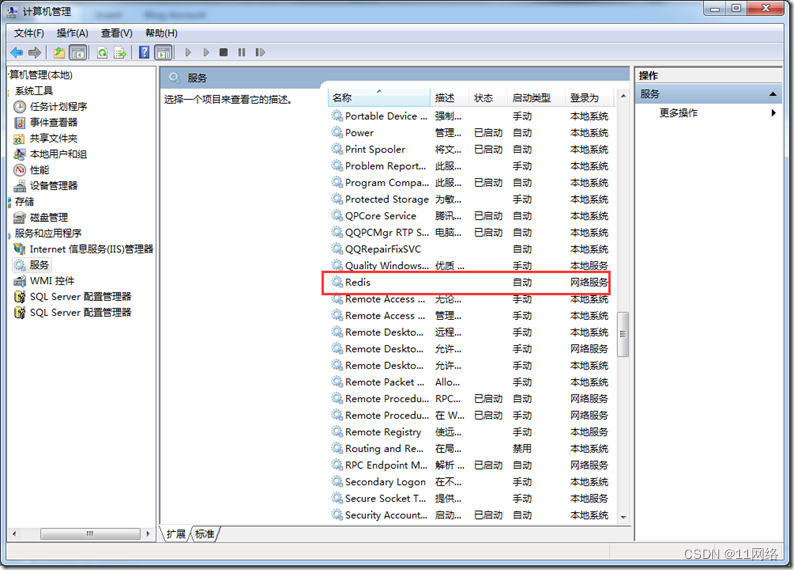Sort by 描述 column header

pyautogui.click(x=450, y=98)
